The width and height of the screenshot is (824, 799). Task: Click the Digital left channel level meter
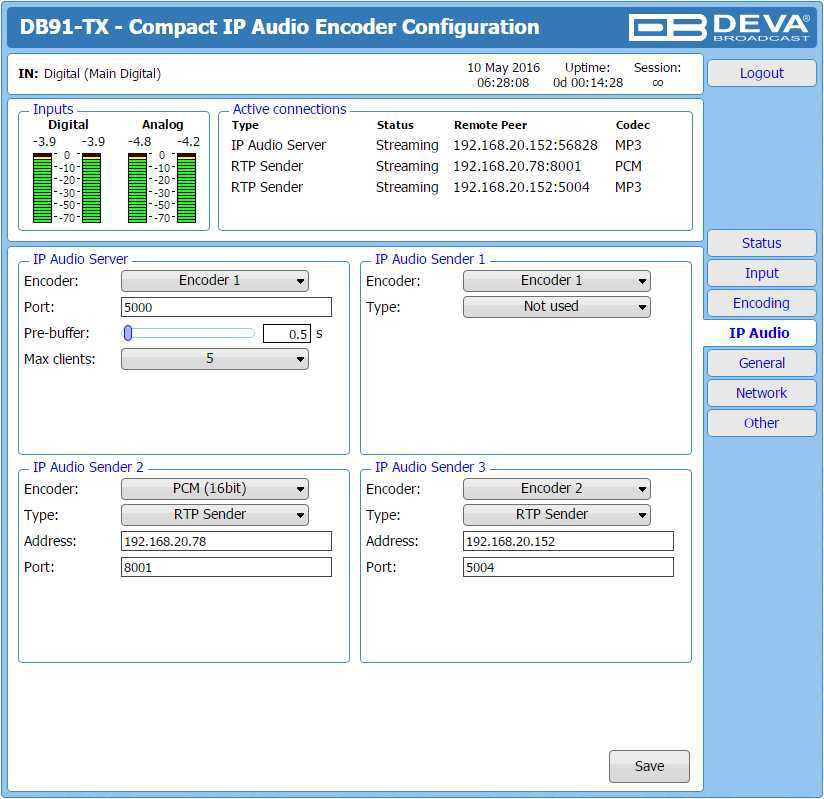coord(42,188)
